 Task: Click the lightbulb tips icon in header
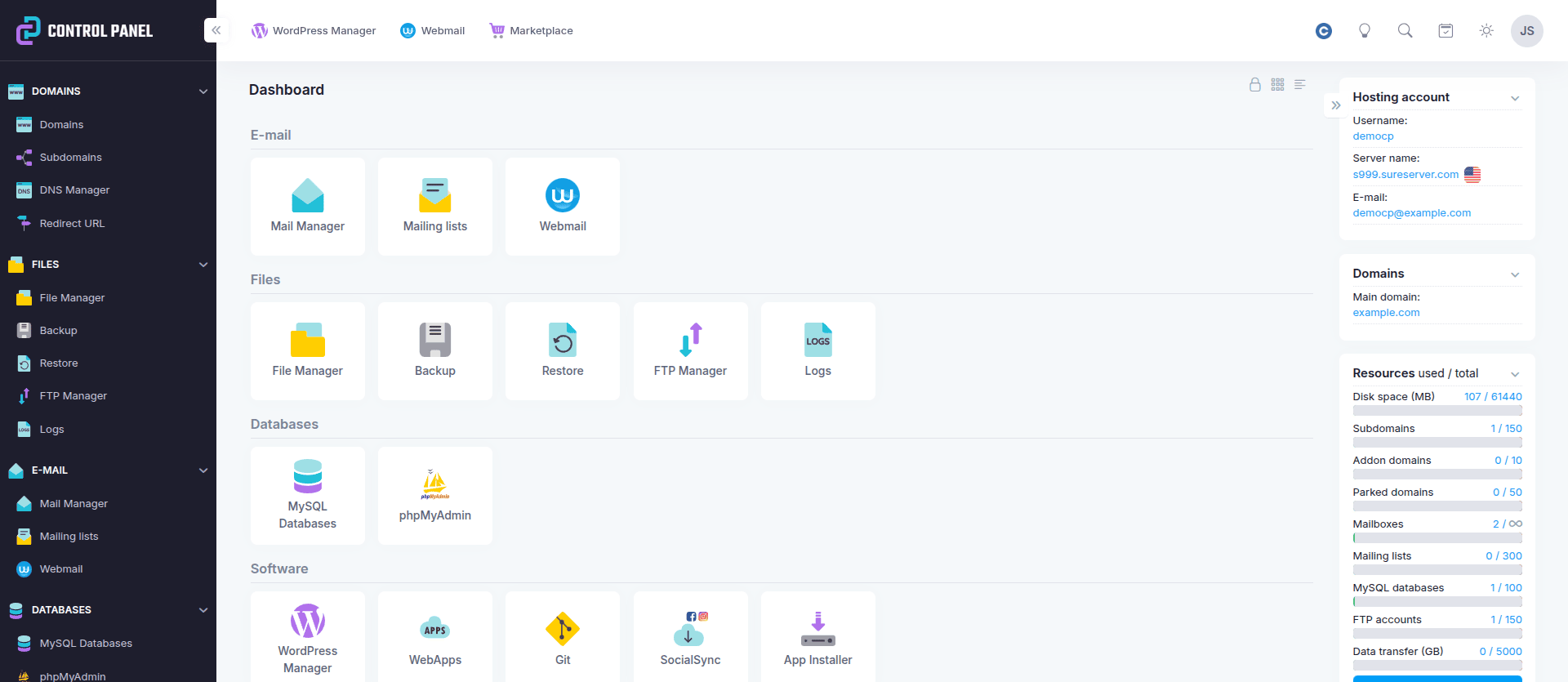pos(1364,31)
